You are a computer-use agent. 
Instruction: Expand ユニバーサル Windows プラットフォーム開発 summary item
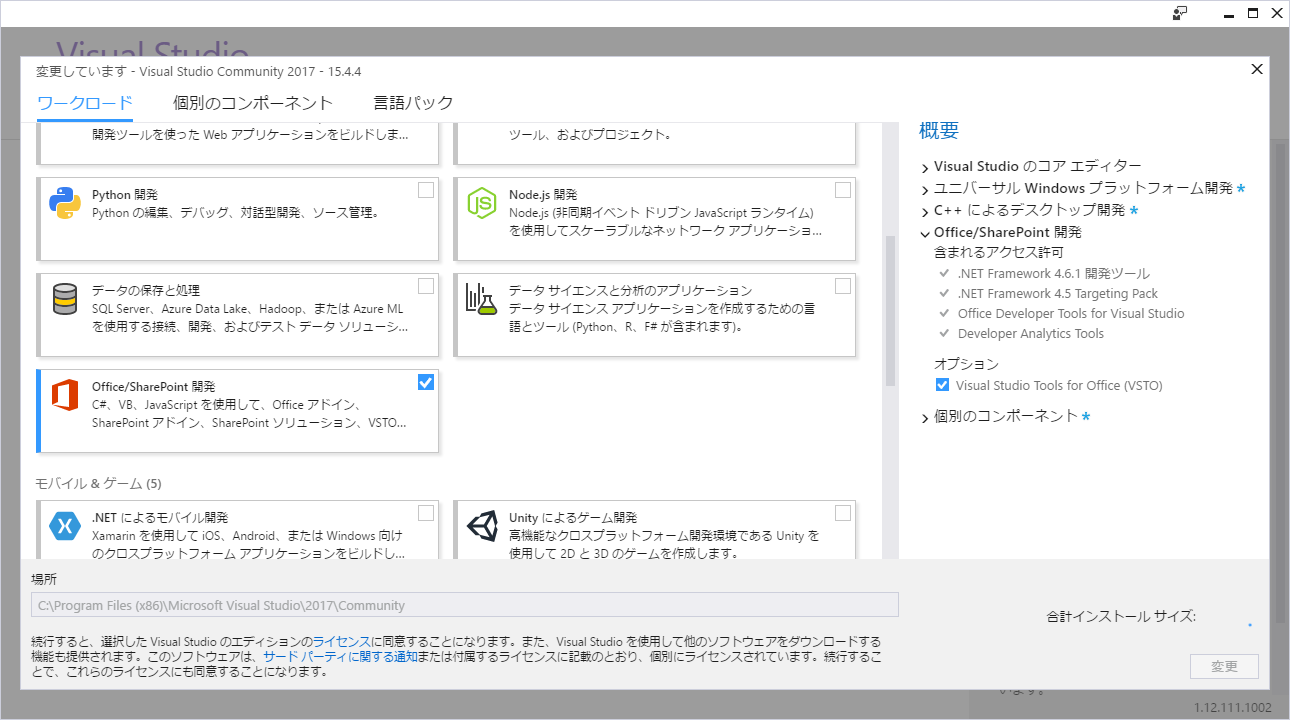(926, 189)
